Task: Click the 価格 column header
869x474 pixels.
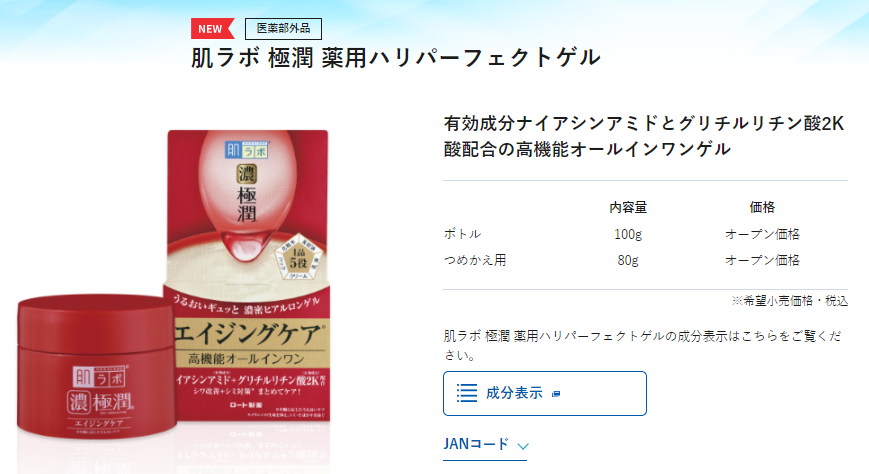Action: point(762,207)
